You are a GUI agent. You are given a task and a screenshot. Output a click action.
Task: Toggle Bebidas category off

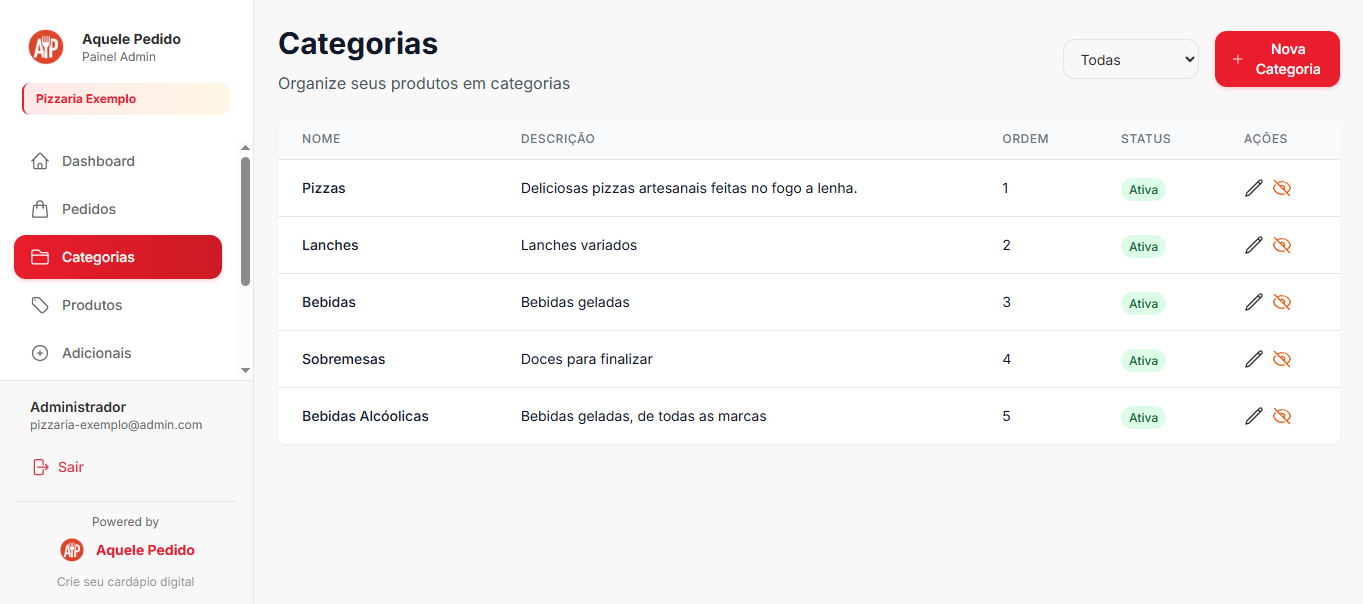click(x=1282, y=302)
